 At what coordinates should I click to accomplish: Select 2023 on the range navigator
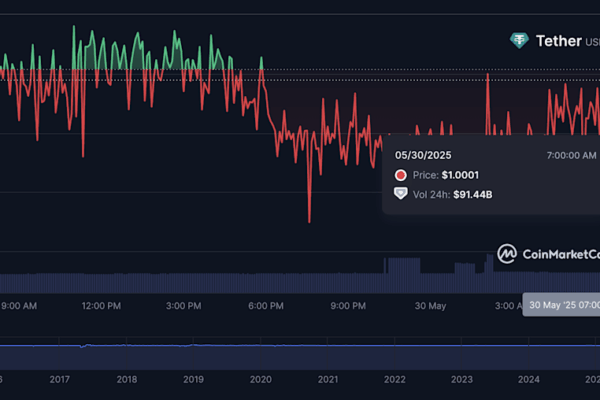point(461,379)
